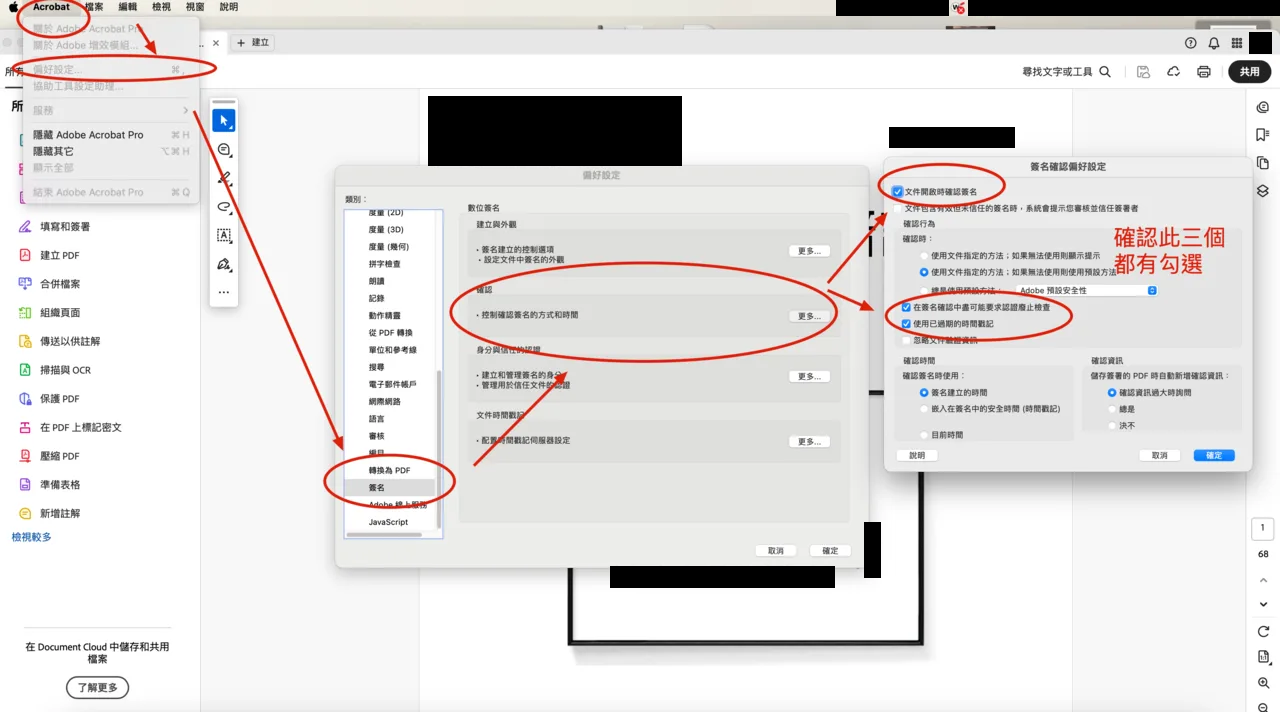Toggle 使用已過期的時間戳記 checkbox
This screenshot has height=712, width=1280.
pos(906,324)
